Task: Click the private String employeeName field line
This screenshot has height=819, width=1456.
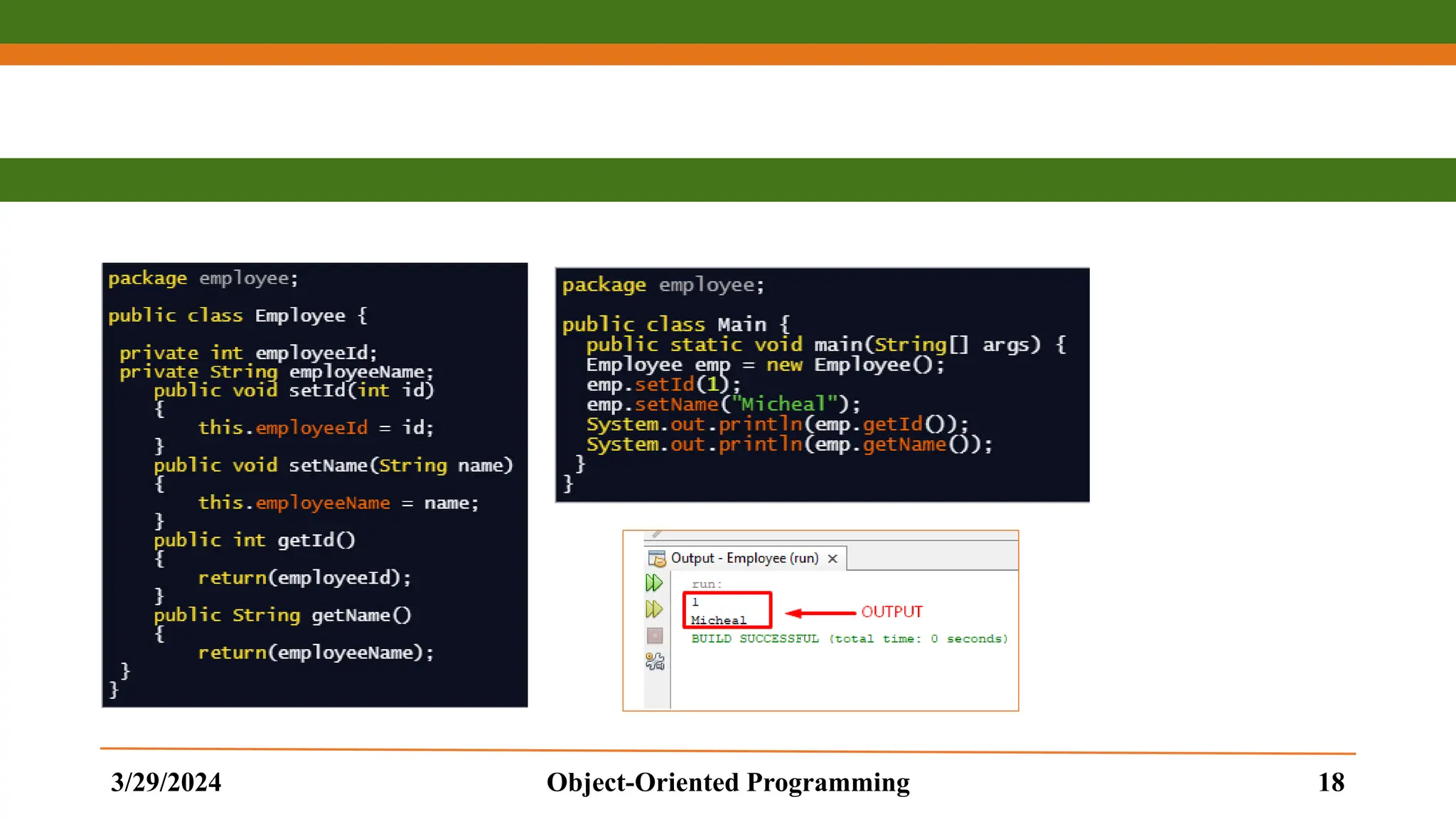Action: (x=276, y=372)
